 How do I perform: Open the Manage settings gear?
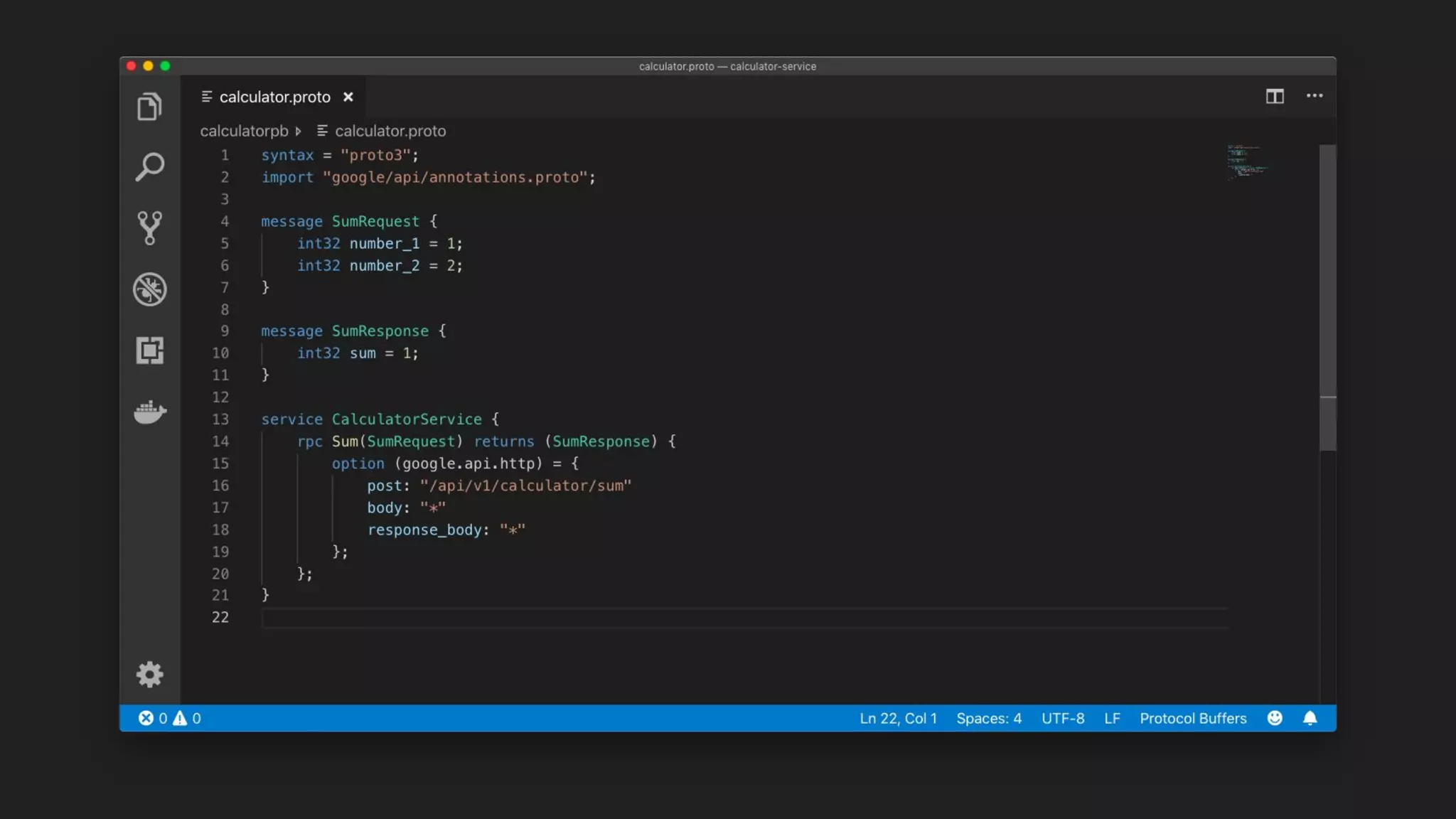149,674
